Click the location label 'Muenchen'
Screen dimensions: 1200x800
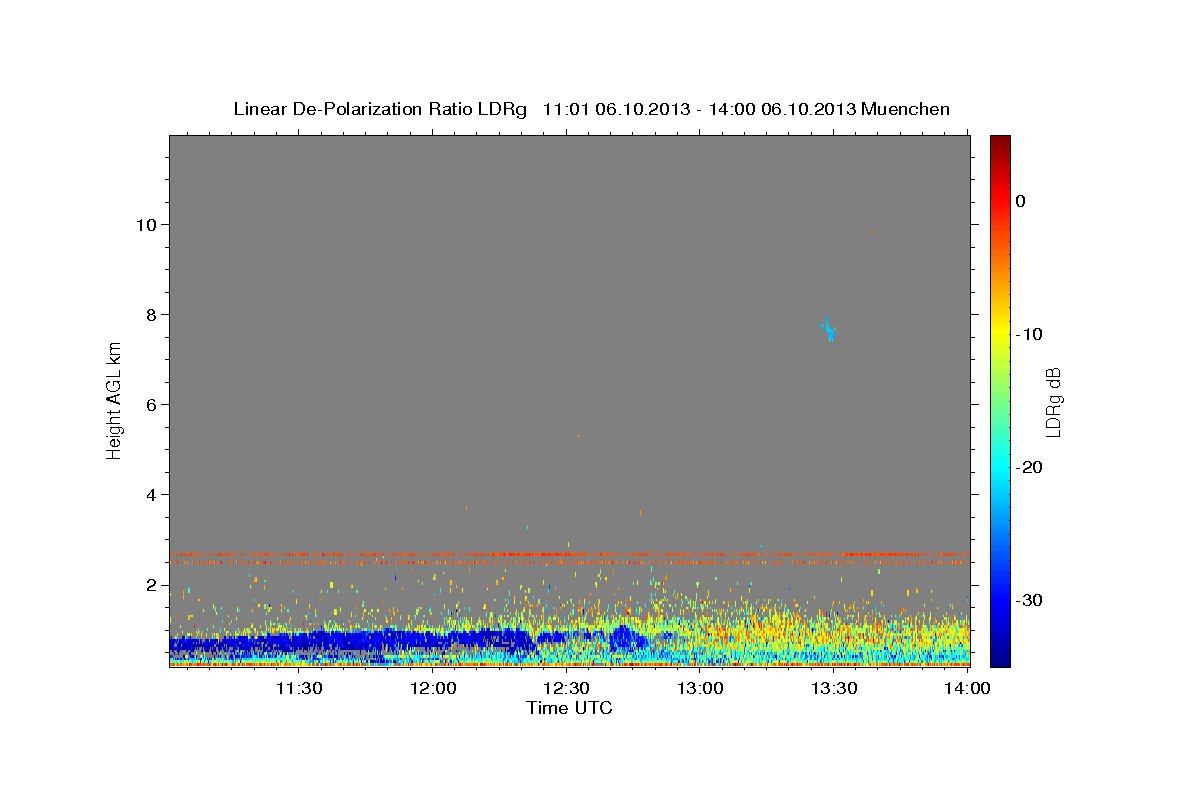[x=905, y=109]
